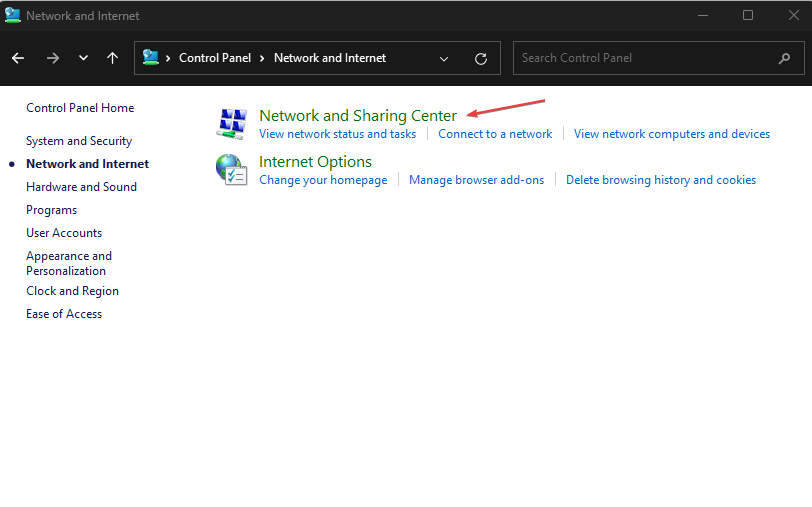812x507 pixels.
Task: Open System and Security category
Action: click(79, 141)
